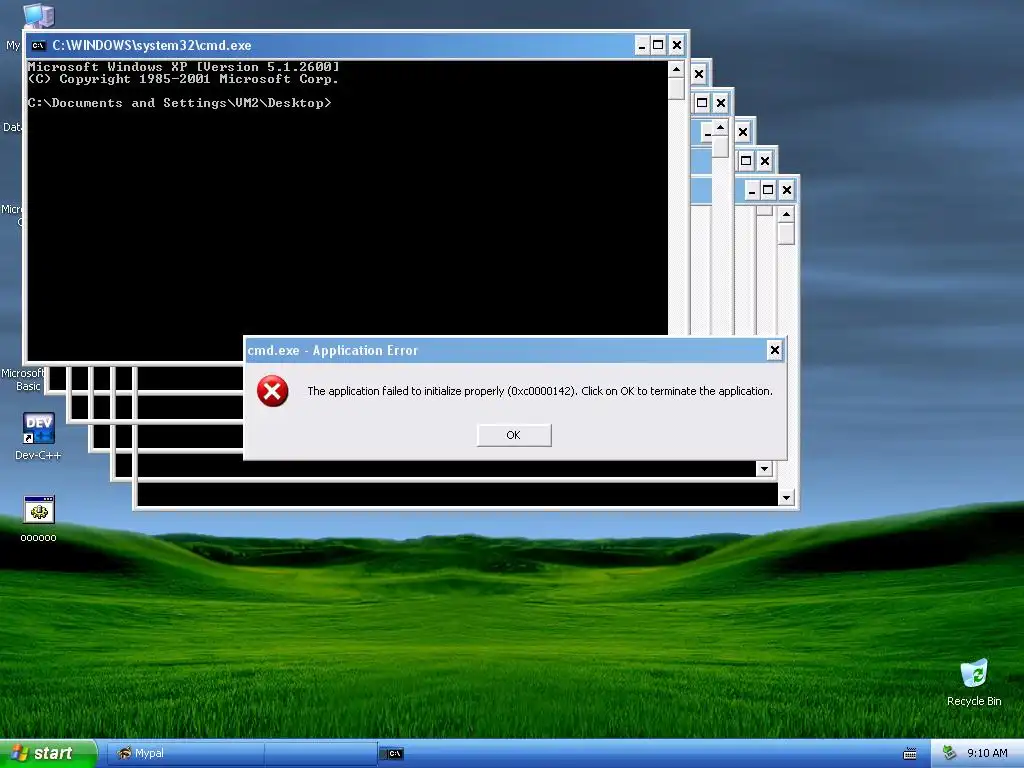Minimize the front cmd.exe window
The height and width of the screenshot is (768, 1024).
(642, 45)
